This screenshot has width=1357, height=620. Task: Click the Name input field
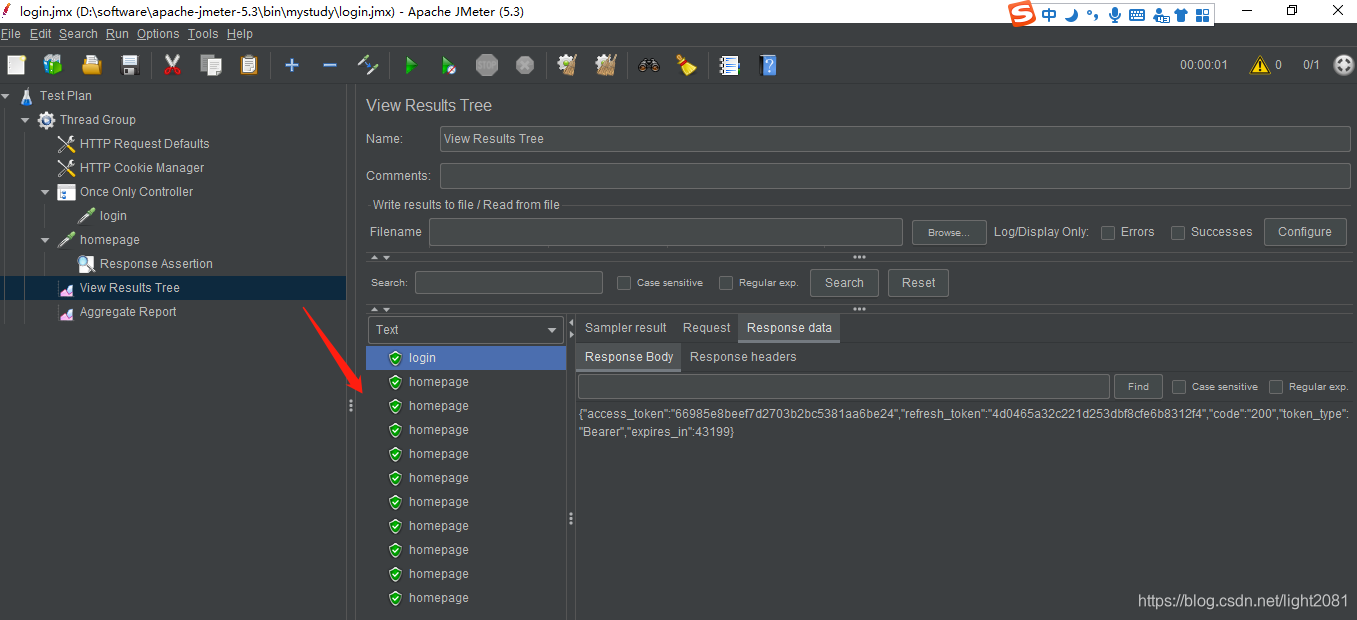point(895,139)
